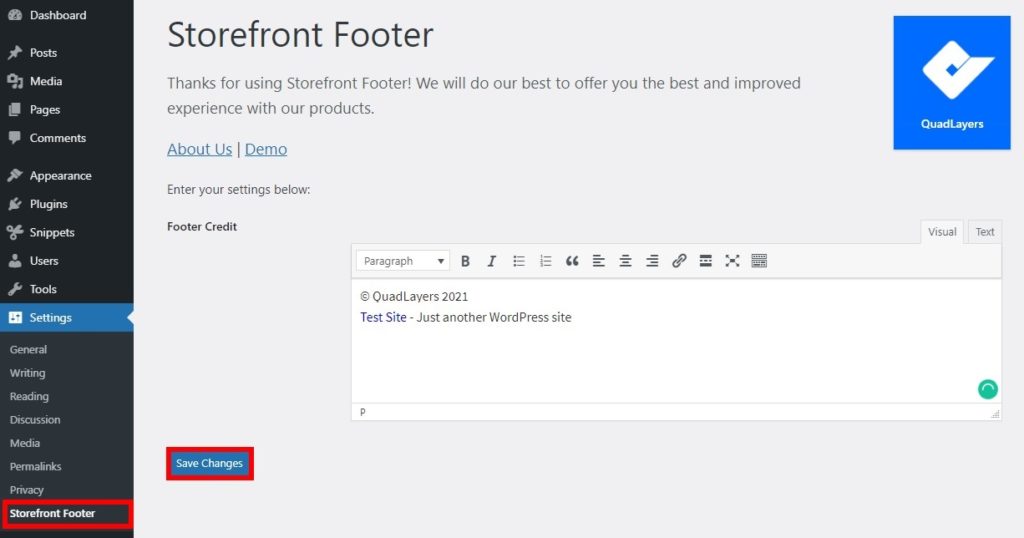Insert or edit link icon
The height and width of the screenshot is (538, 1024).
point(679,261)
